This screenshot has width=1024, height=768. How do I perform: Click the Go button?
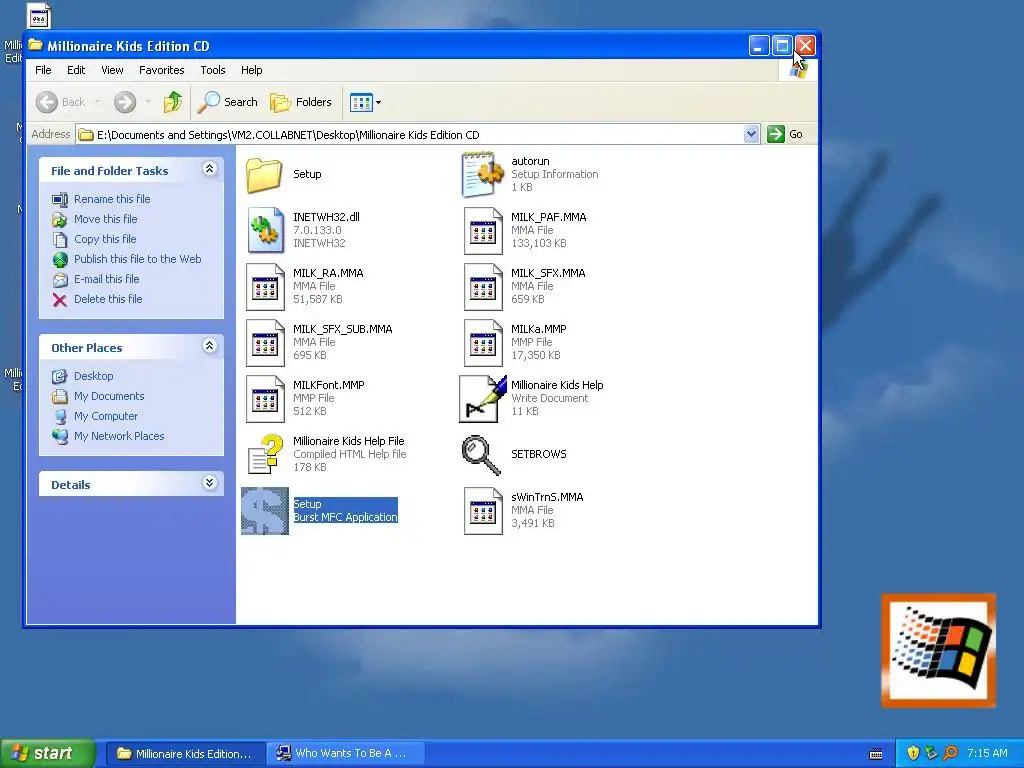click(786, 135)
